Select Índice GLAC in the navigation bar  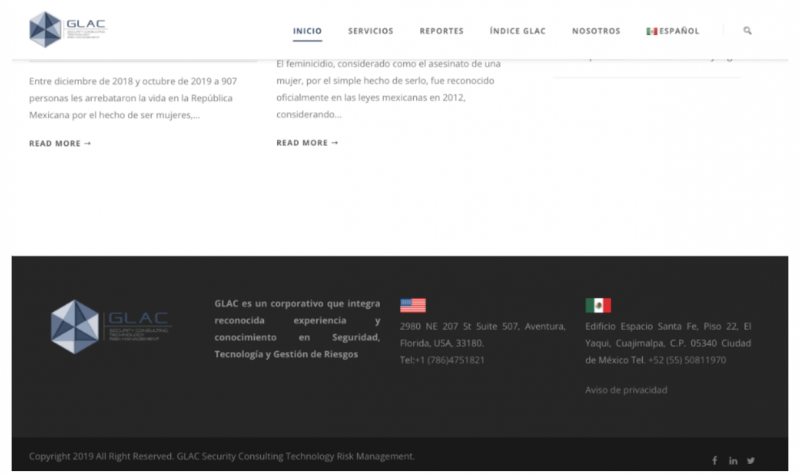(518, 31)
